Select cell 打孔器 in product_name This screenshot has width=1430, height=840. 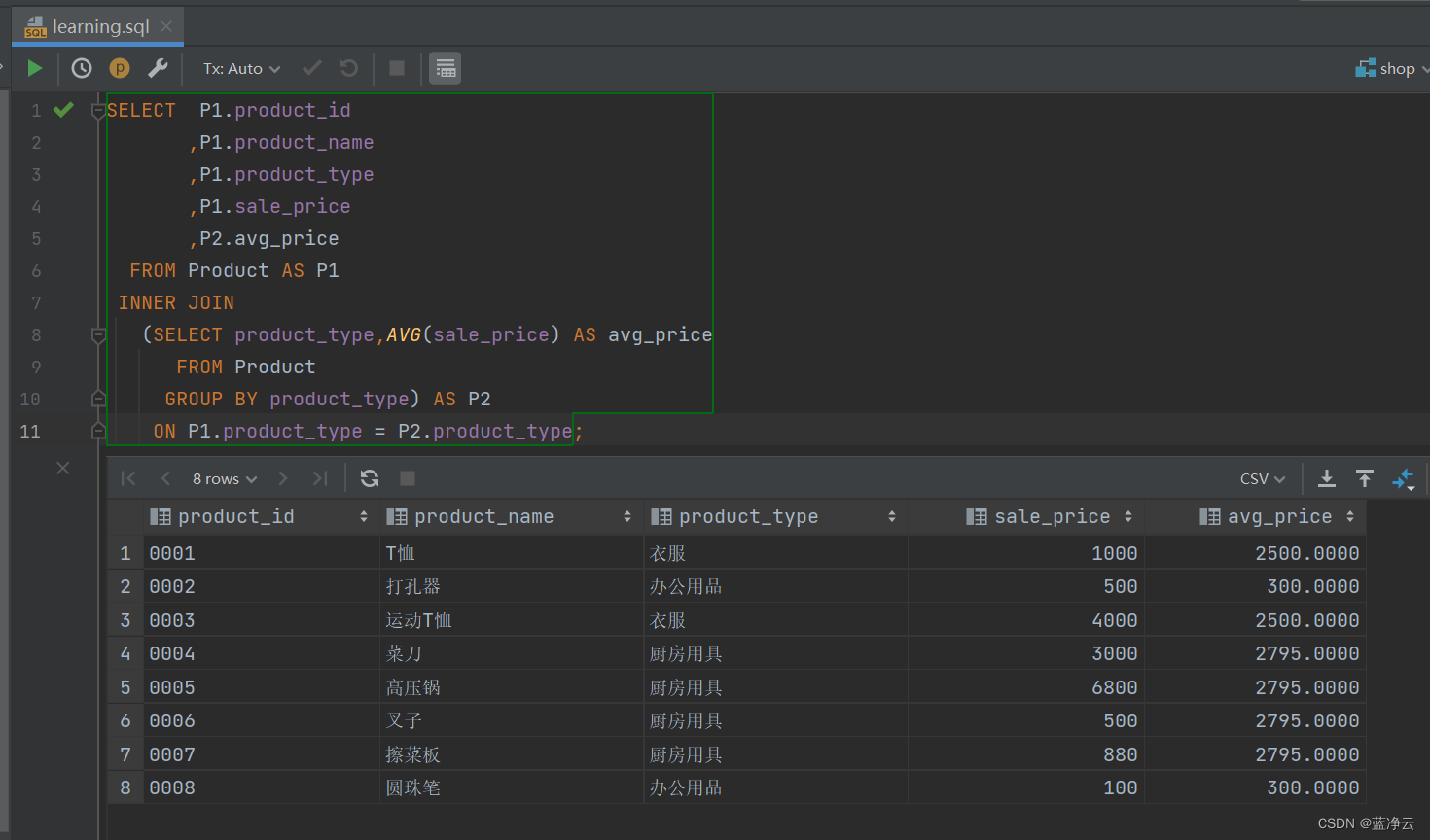[512, 586]
